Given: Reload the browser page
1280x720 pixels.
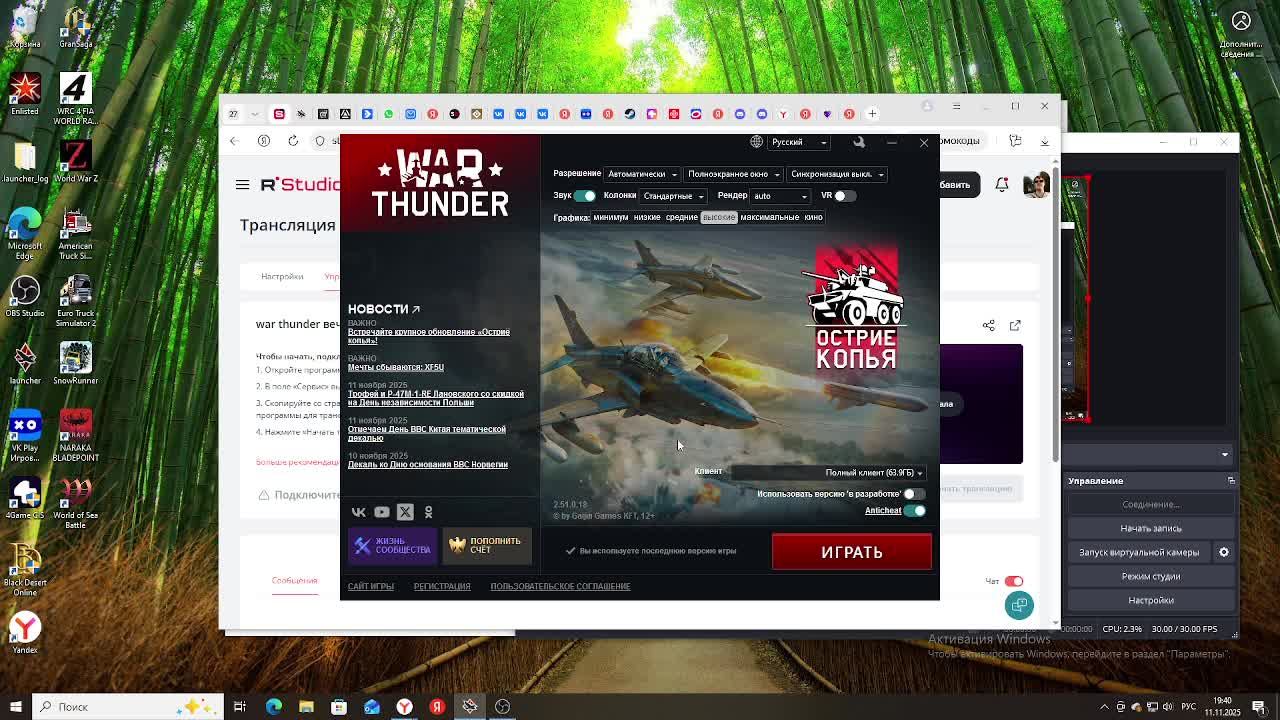Looking at the screenshot, I should [293, 141].
